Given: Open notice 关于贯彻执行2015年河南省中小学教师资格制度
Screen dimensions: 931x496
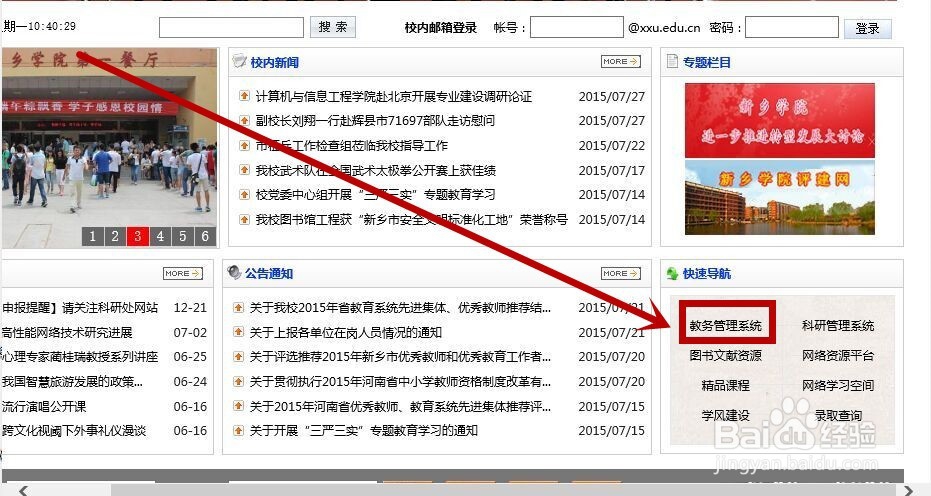Looking at the screenshot, I should tap(400, 381).
